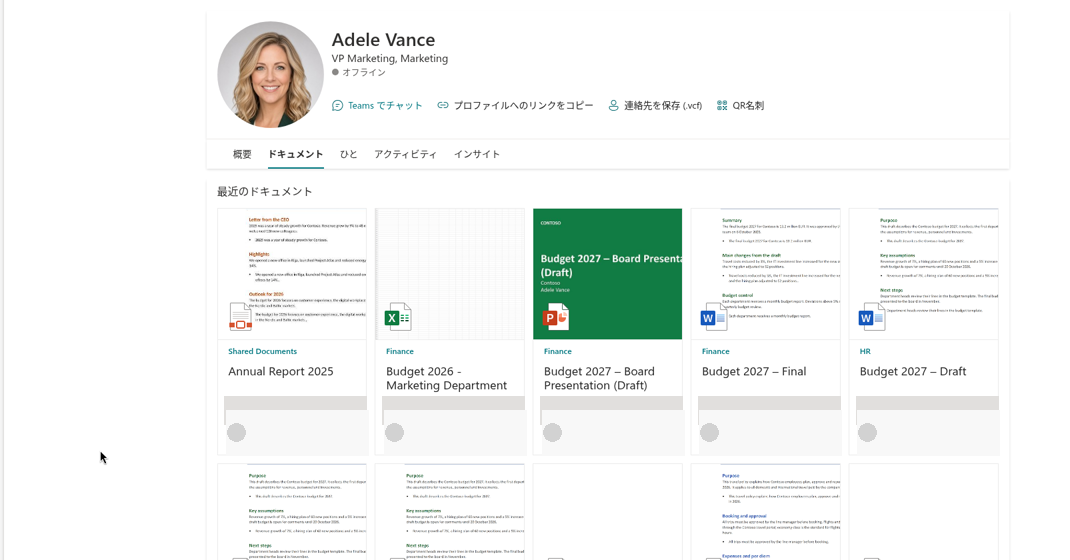
Task: Click the author avatar on Board Presentation card
Action: (x=552, y=432)
